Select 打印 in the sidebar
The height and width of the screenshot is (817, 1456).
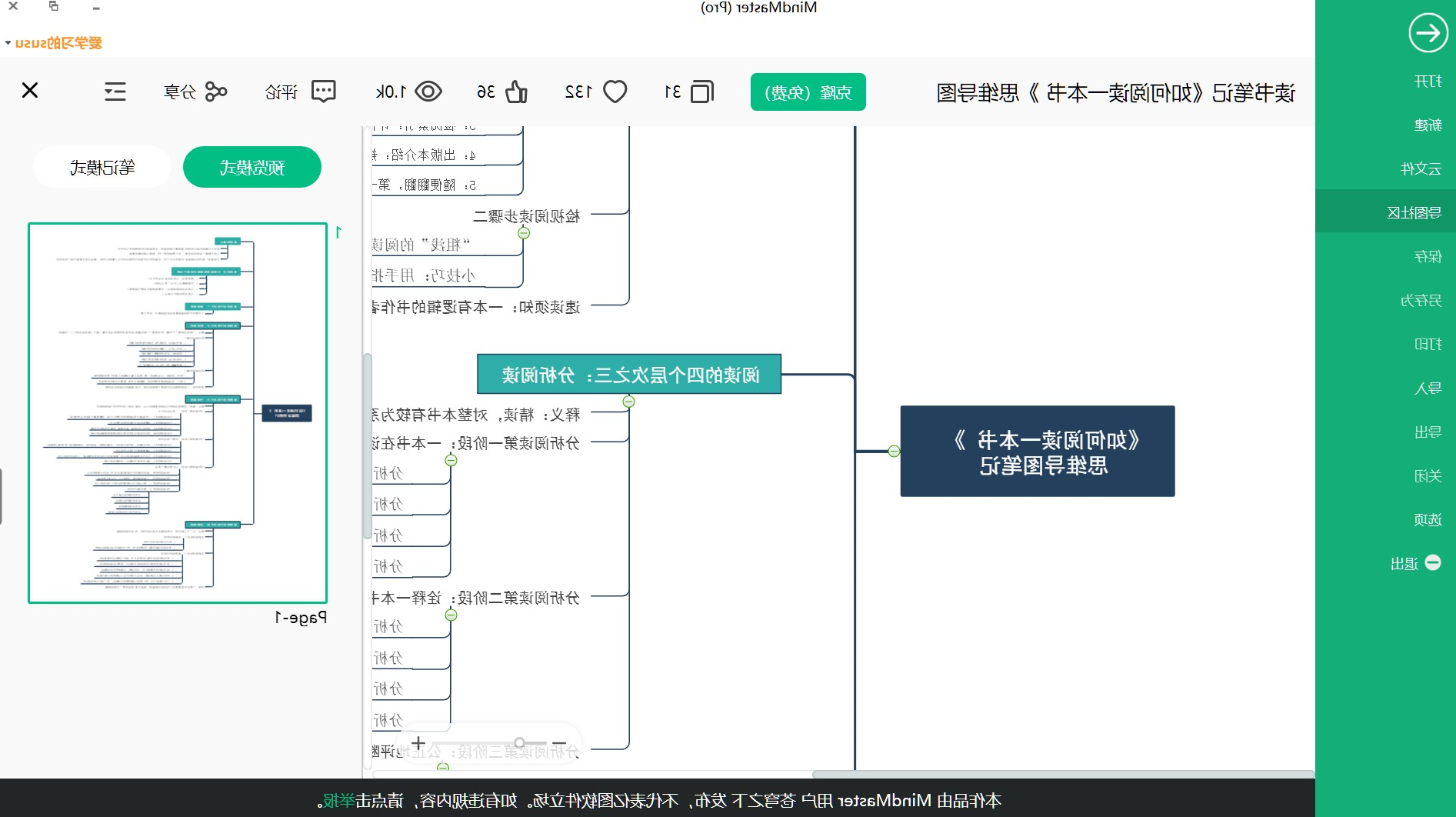(1428, 344)
